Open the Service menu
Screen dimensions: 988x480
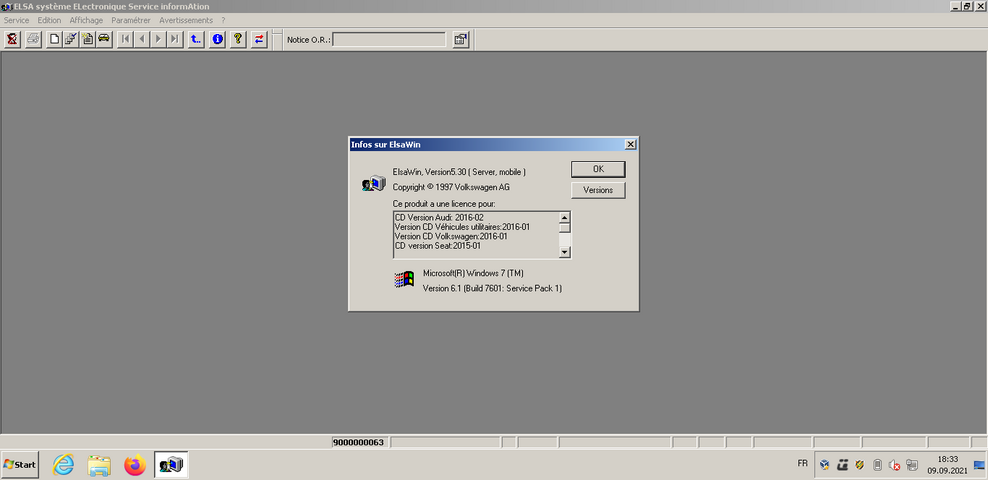click(x=16, y=20)
